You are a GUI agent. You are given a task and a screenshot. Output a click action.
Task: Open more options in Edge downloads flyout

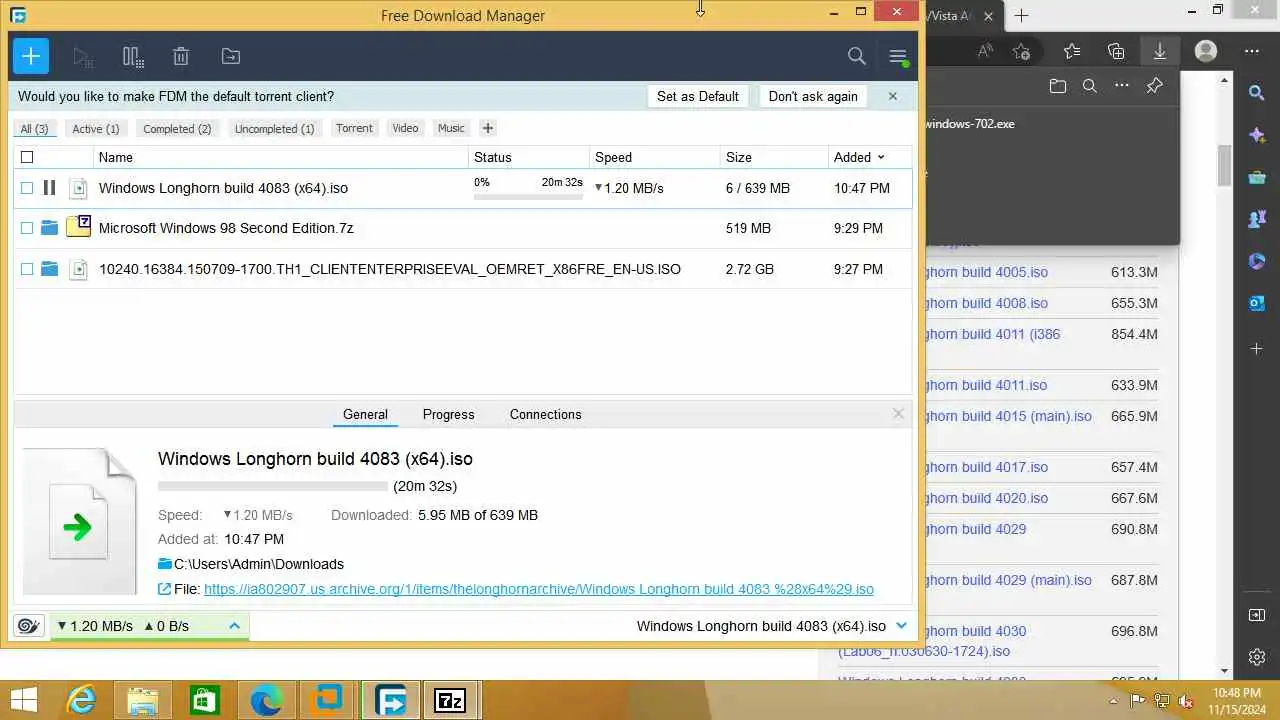point(1122,86)
